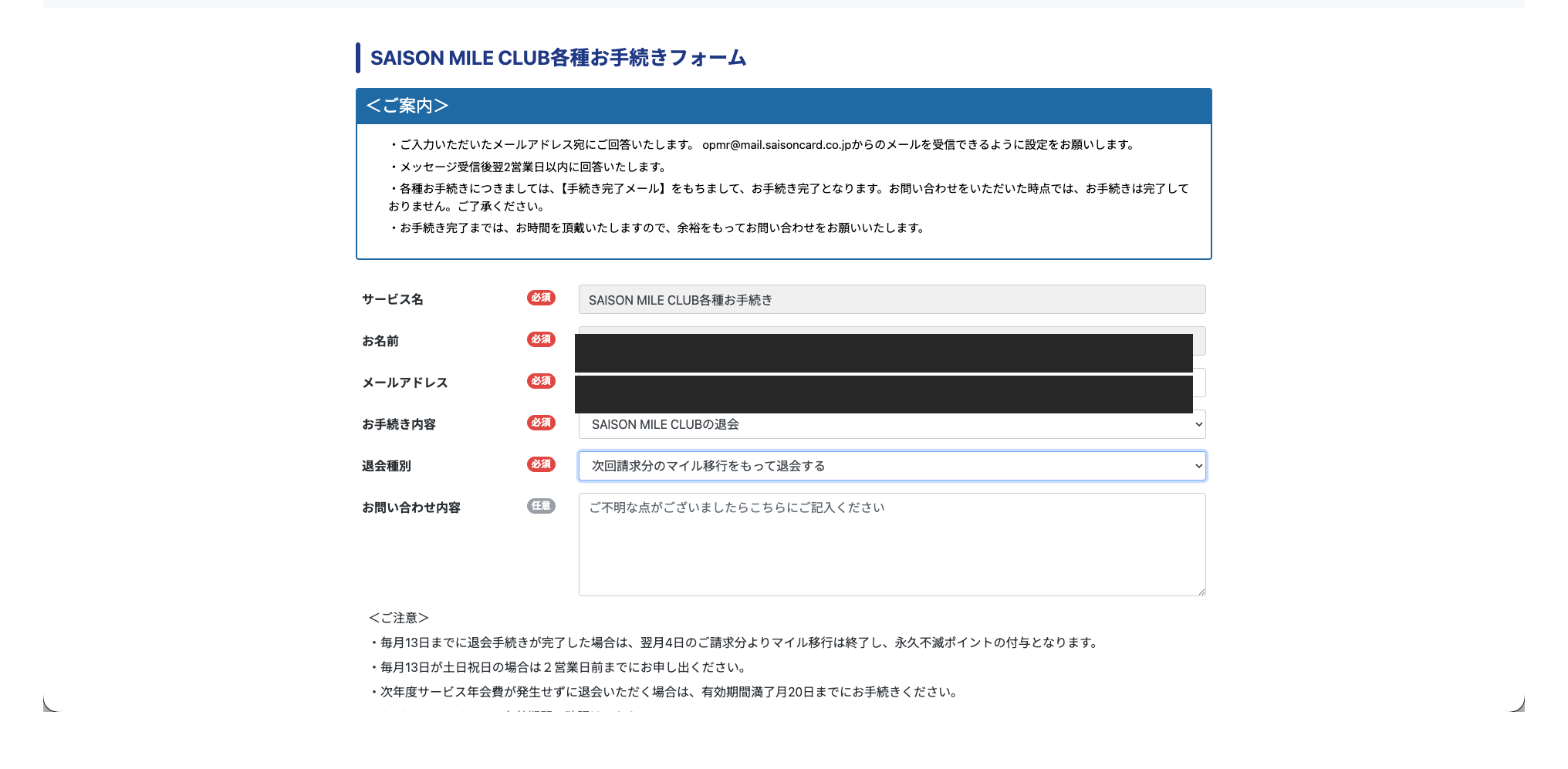This screenshot has height=769, width=1568.
Task: Click the 任意 badge next to お問い合わせ内容
Action: [x=541, y=506]
